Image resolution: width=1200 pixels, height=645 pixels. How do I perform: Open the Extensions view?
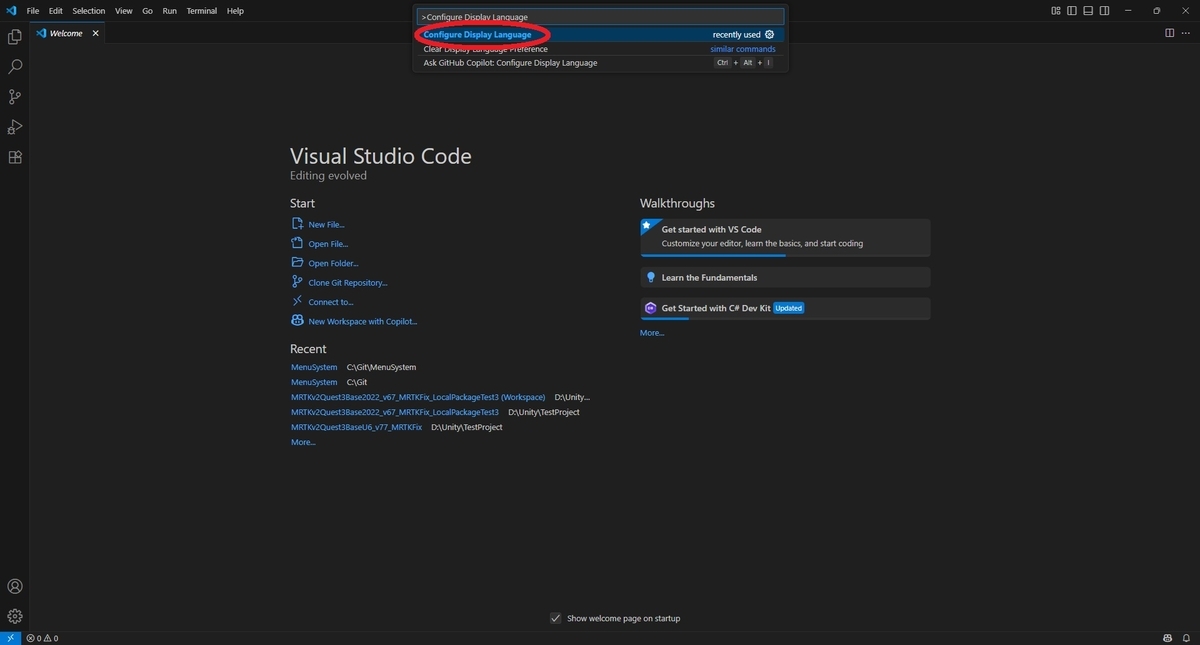pos(14,157)
